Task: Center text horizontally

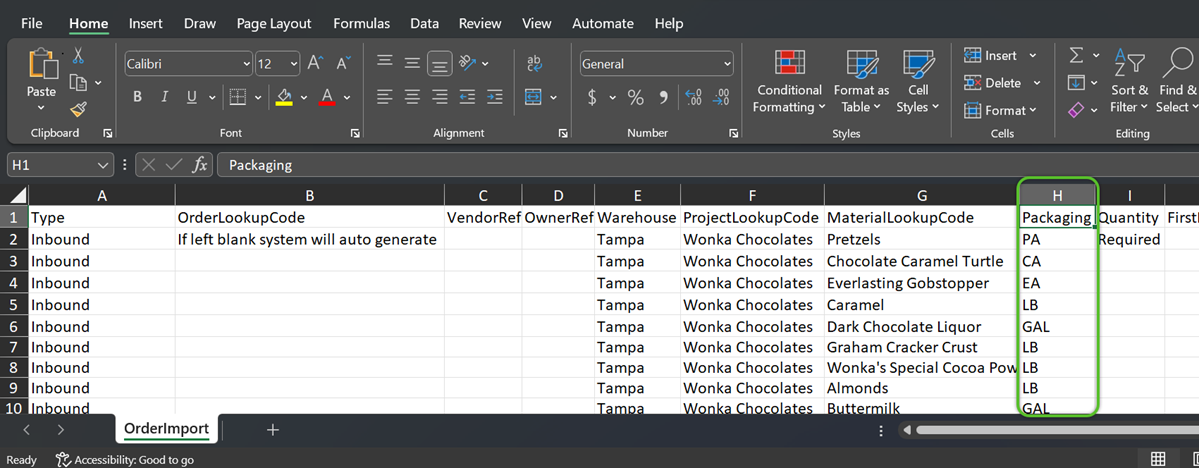Action: (412, 97)
